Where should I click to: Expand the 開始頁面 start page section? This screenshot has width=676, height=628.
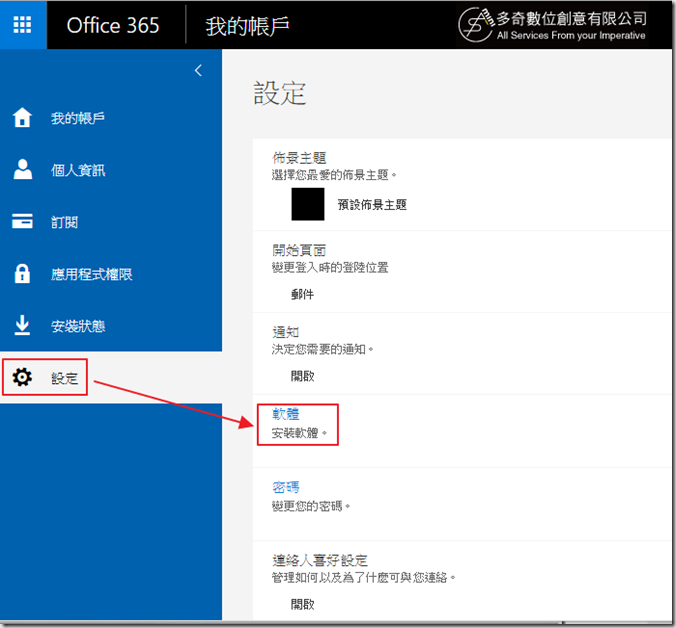click(299, 250)
